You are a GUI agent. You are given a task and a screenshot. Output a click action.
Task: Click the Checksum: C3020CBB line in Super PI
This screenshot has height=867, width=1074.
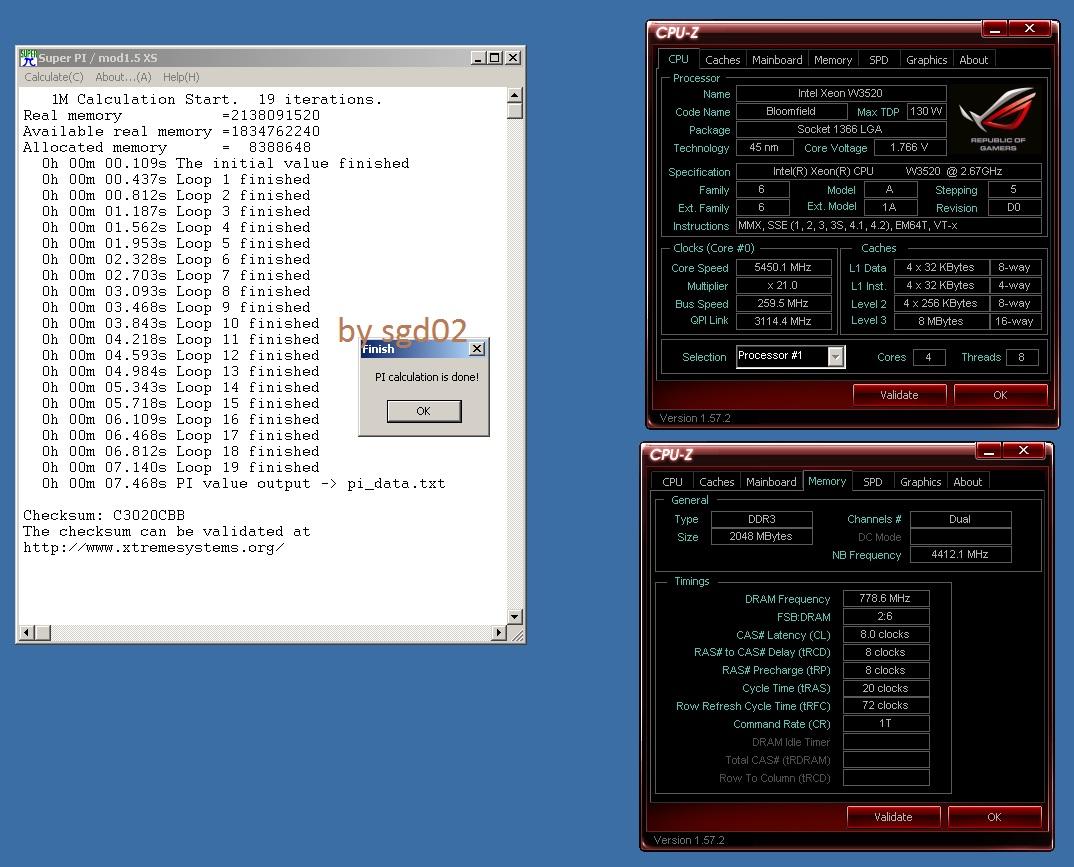pyautogui.click(x=104, y=515)
